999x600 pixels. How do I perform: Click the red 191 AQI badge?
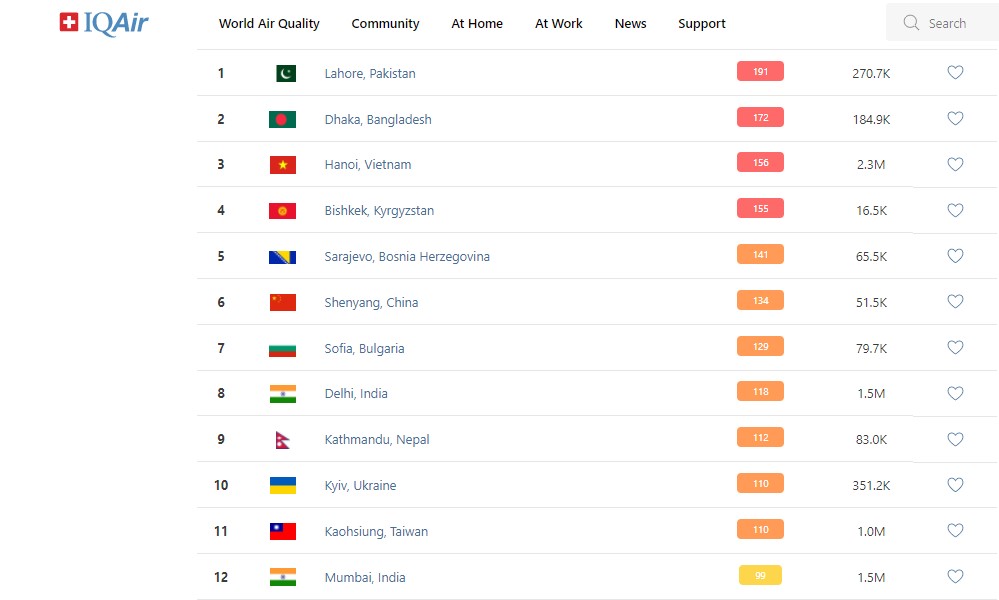pos(760,72)
